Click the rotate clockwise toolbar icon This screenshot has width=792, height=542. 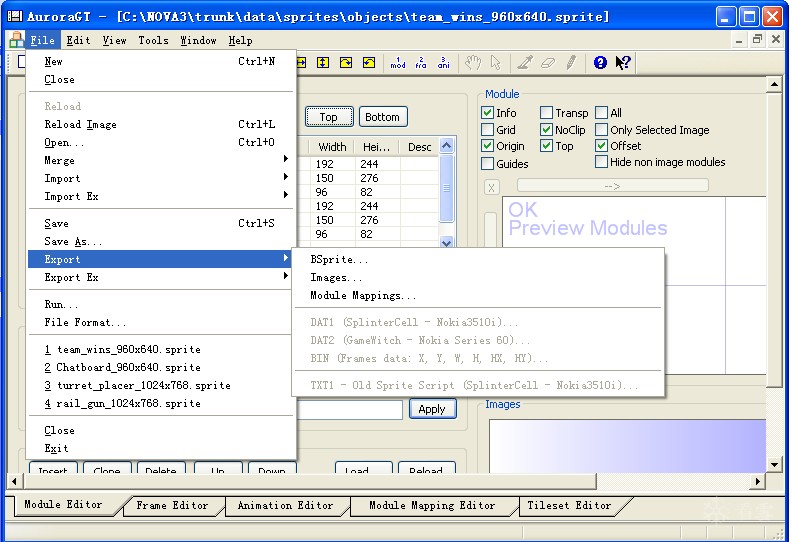pos(346,63)
